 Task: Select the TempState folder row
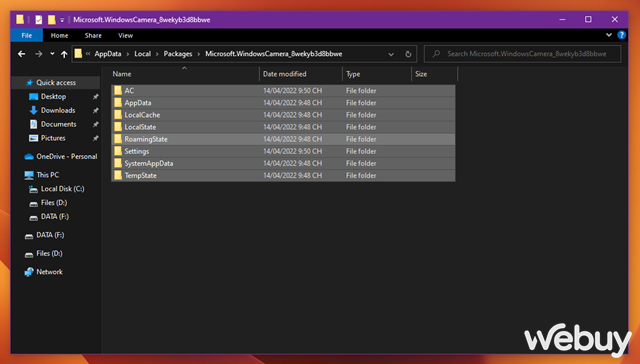pyautogui.click(x=283, y=175)
